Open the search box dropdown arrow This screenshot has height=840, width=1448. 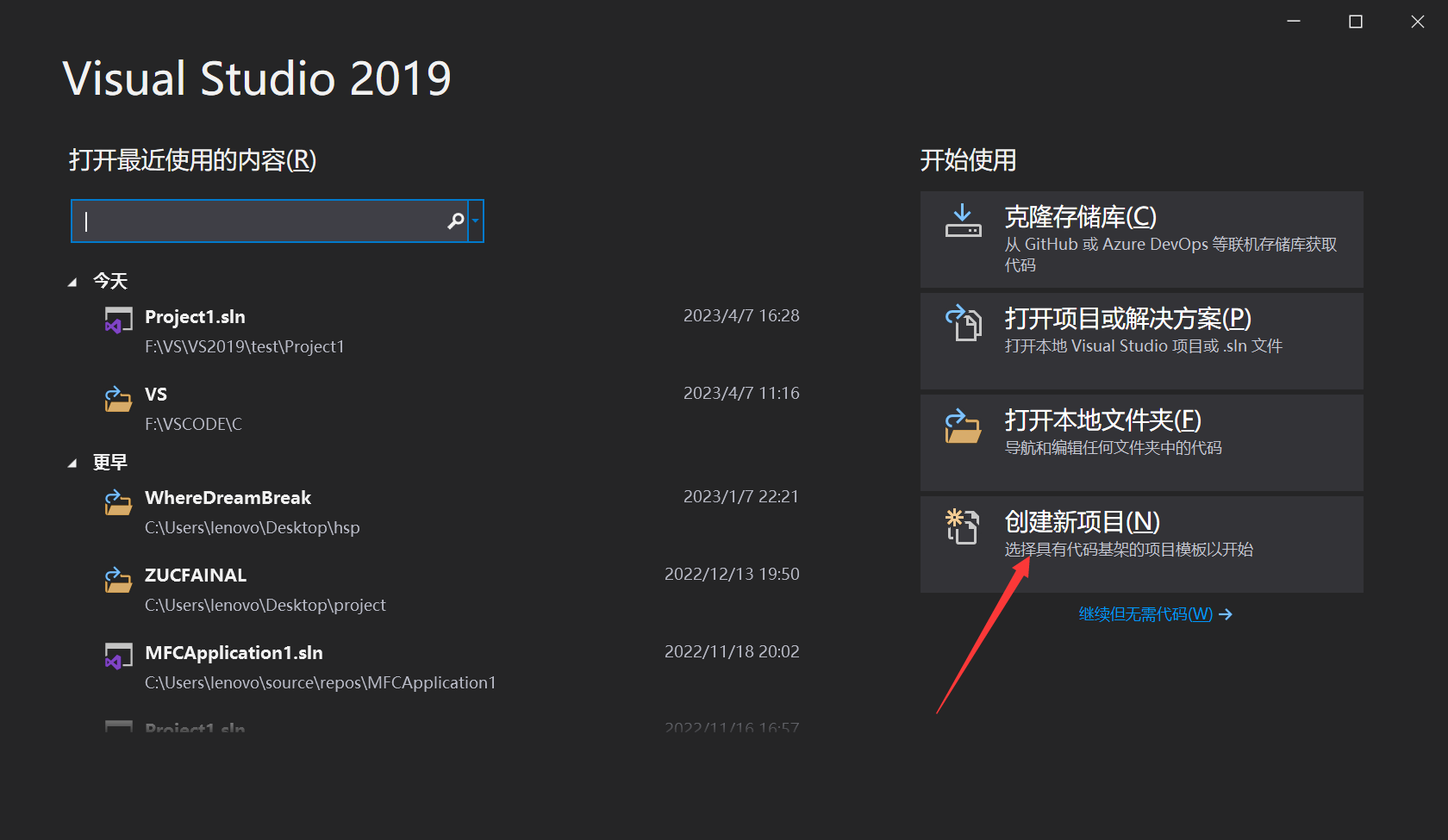[475, 221]
